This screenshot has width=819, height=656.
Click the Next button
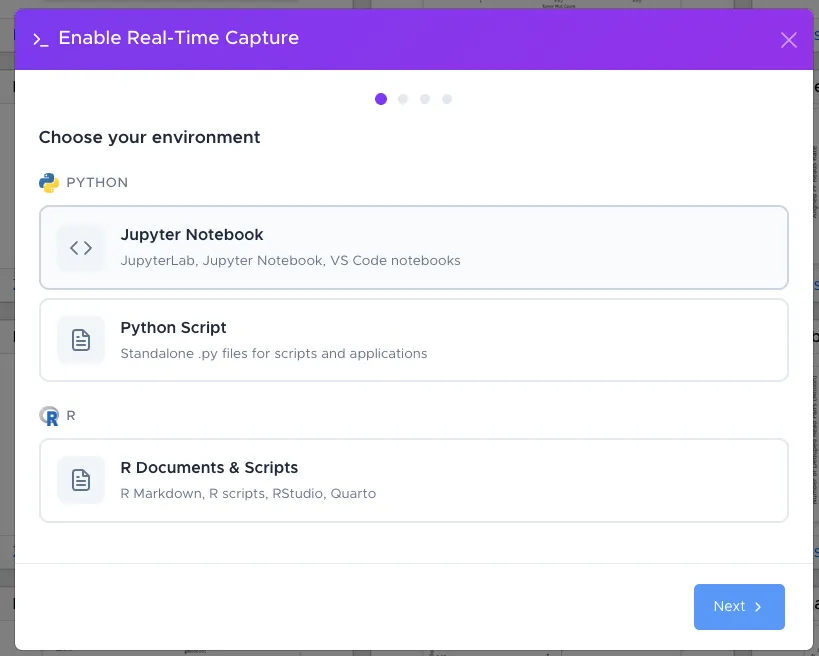739,606
